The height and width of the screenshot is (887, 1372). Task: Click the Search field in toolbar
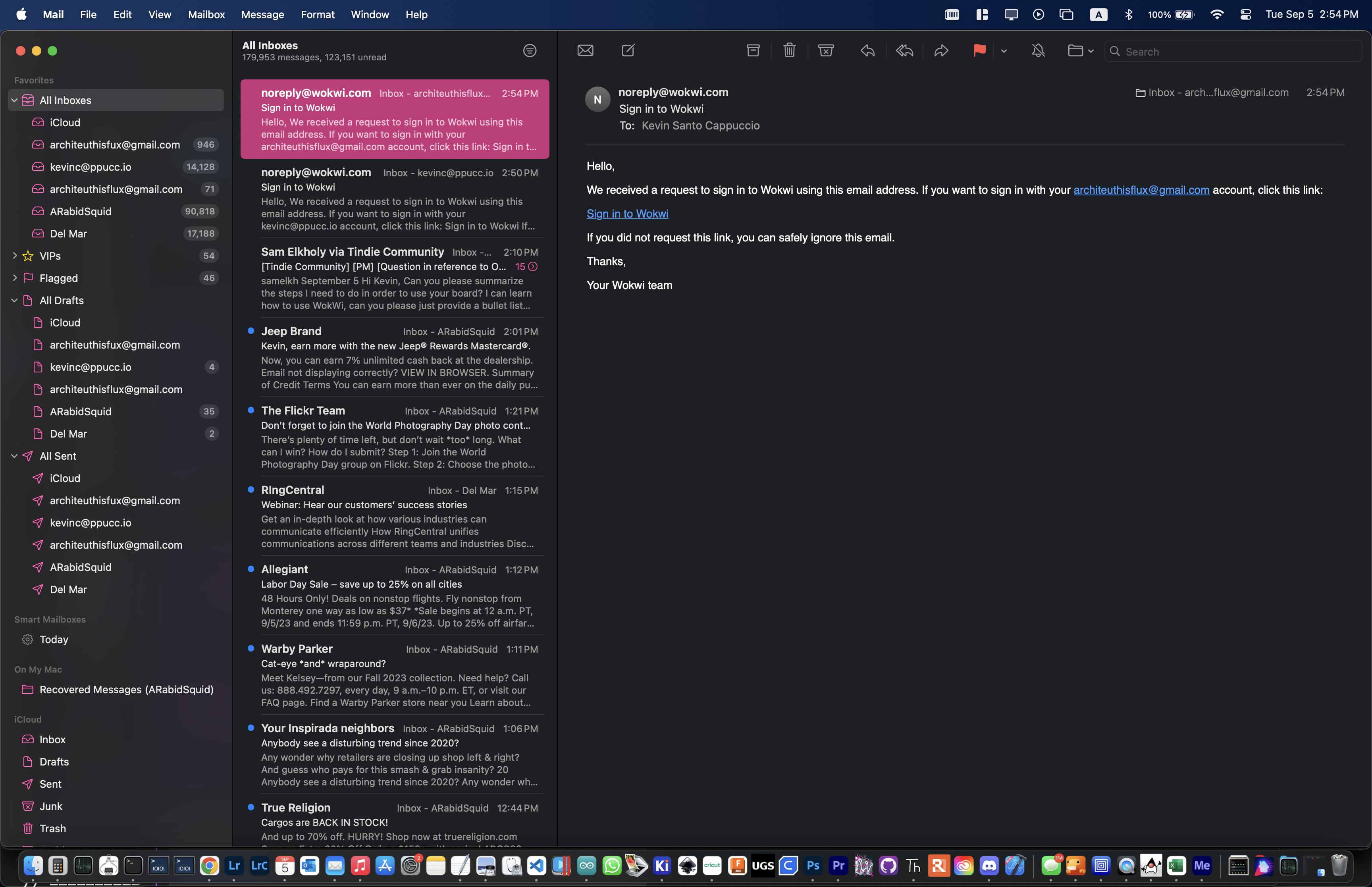tap(1233, 51)
